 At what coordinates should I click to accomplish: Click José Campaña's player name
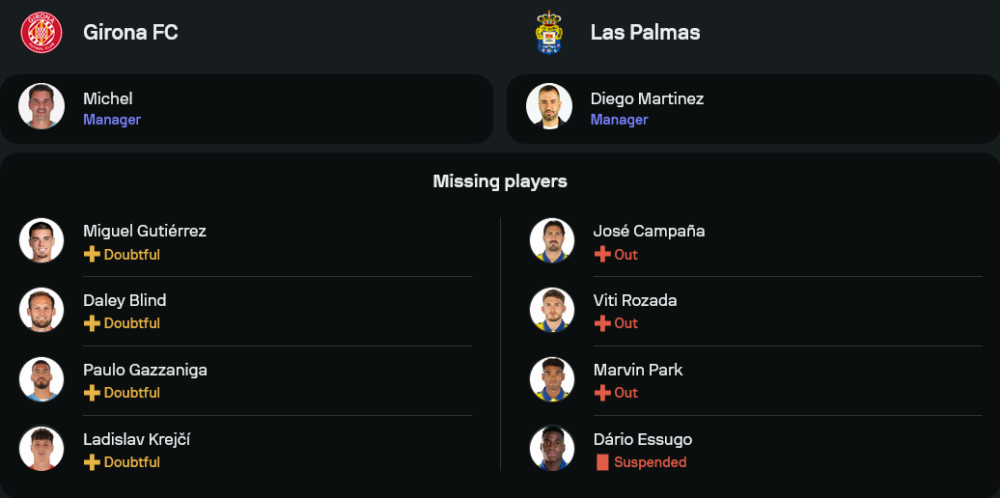(648, 231)
